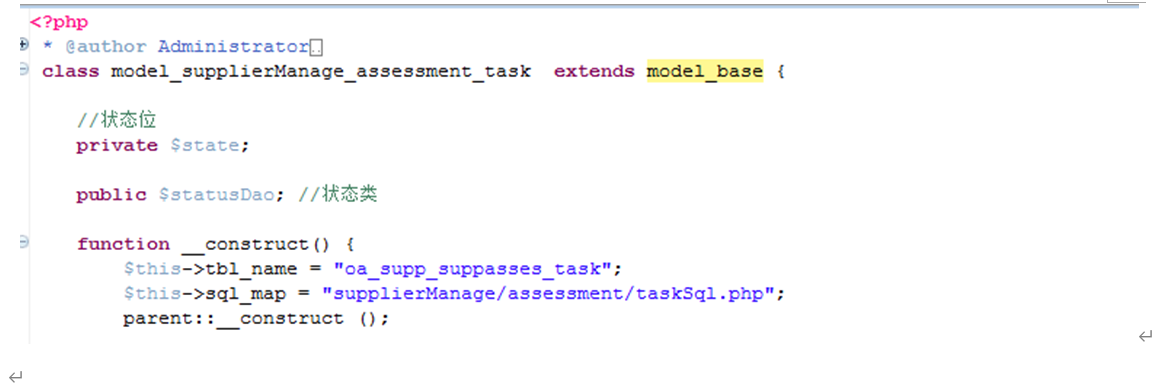Expand the folded @author comment block

(24, 46)
